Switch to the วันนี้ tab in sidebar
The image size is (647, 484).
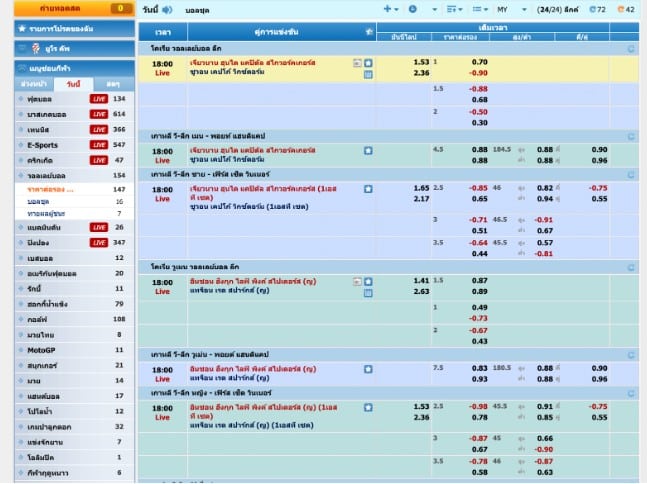[74, 84]
